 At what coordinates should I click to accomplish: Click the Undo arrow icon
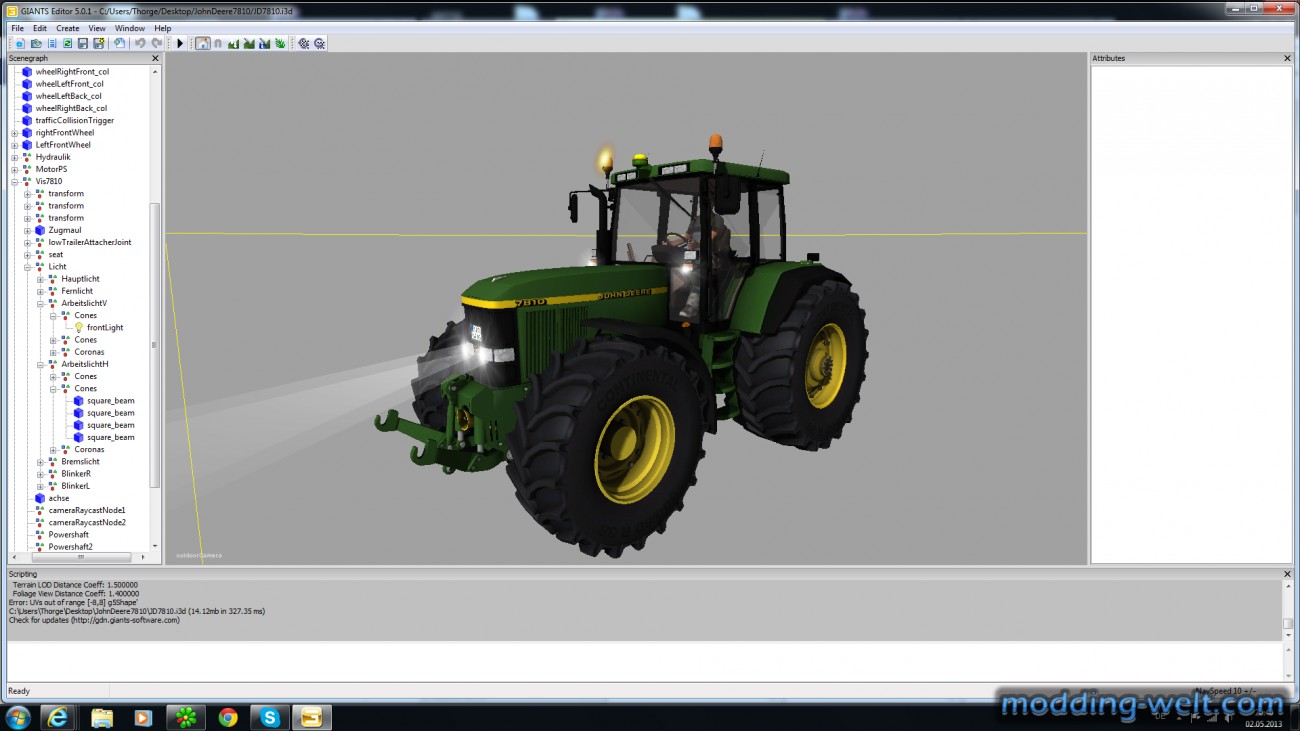(x=140, y=43)
